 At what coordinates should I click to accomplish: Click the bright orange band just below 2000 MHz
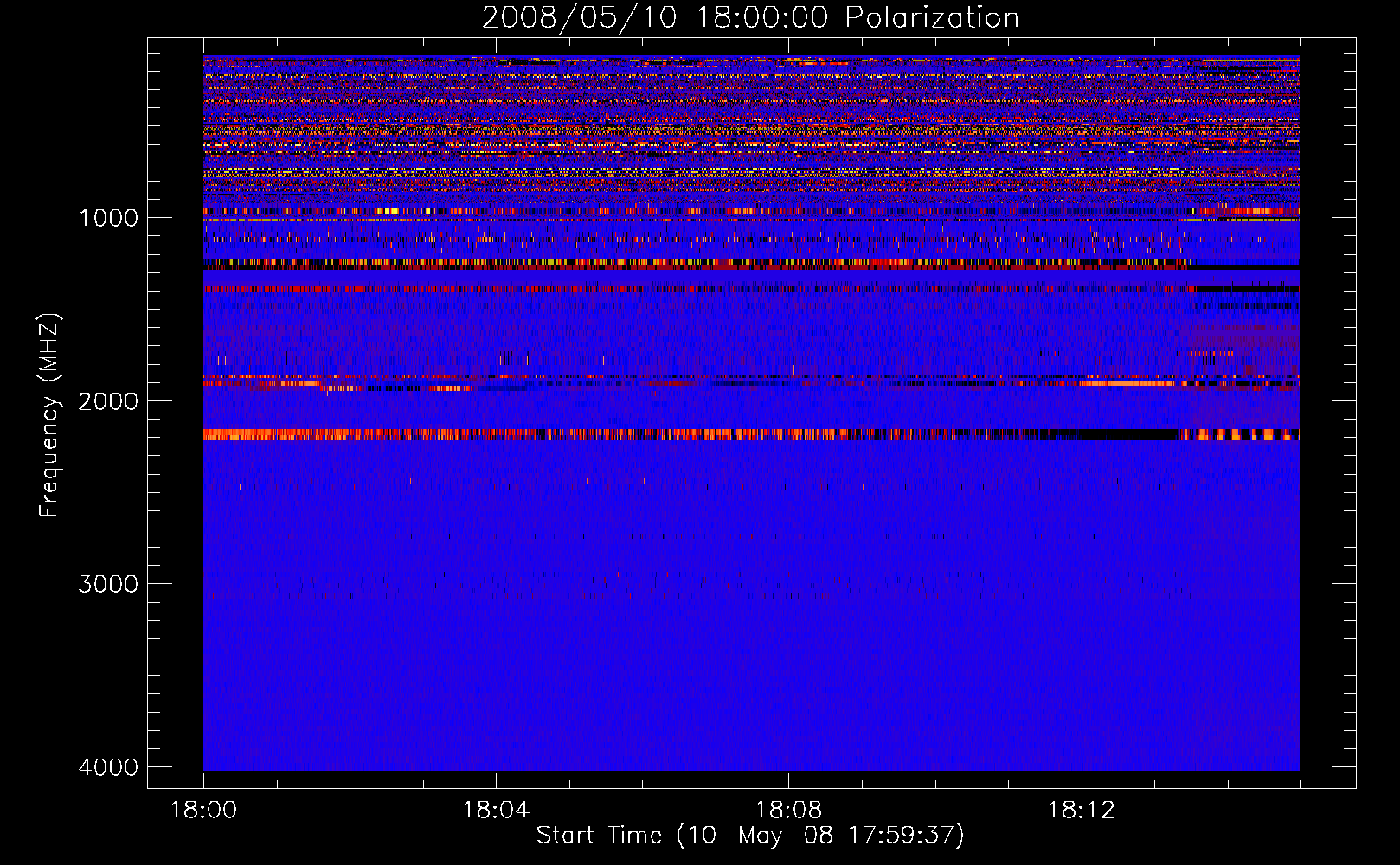point(751,434)
